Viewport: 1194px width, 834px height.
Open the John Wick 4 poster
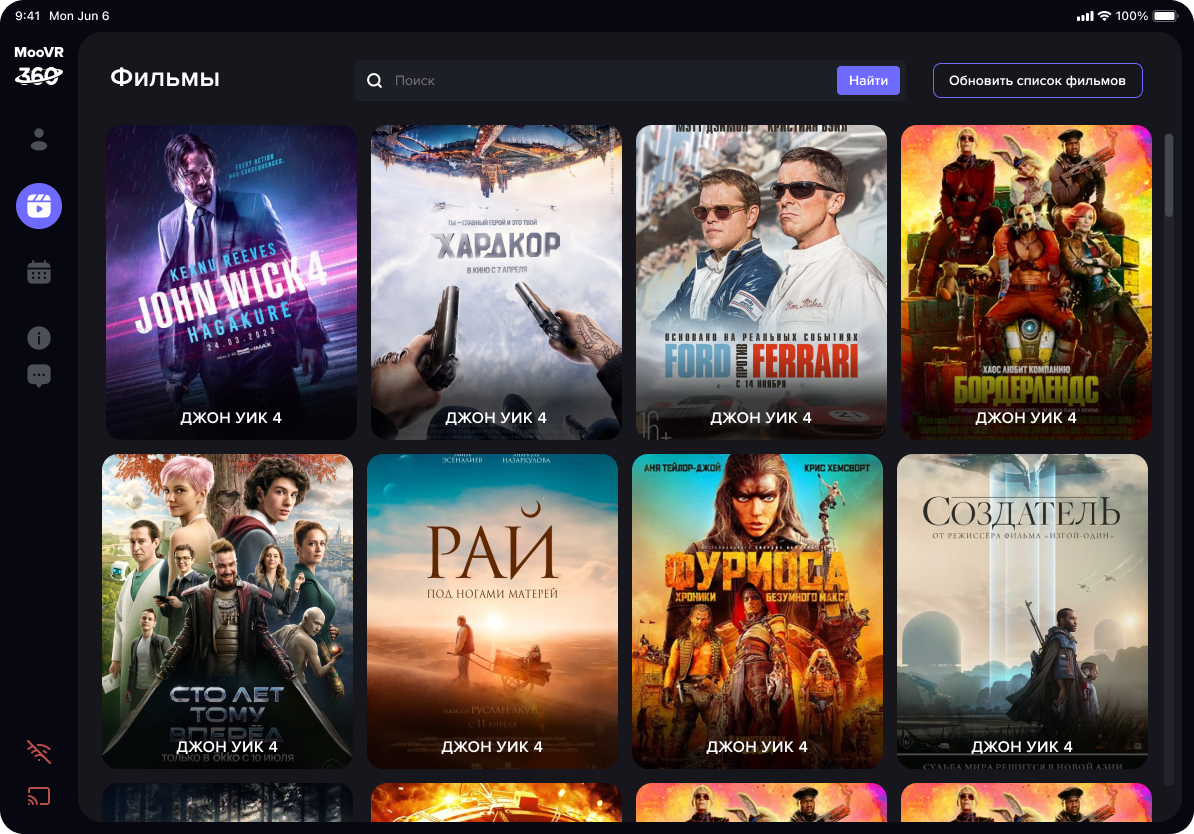tap(231, 281)
